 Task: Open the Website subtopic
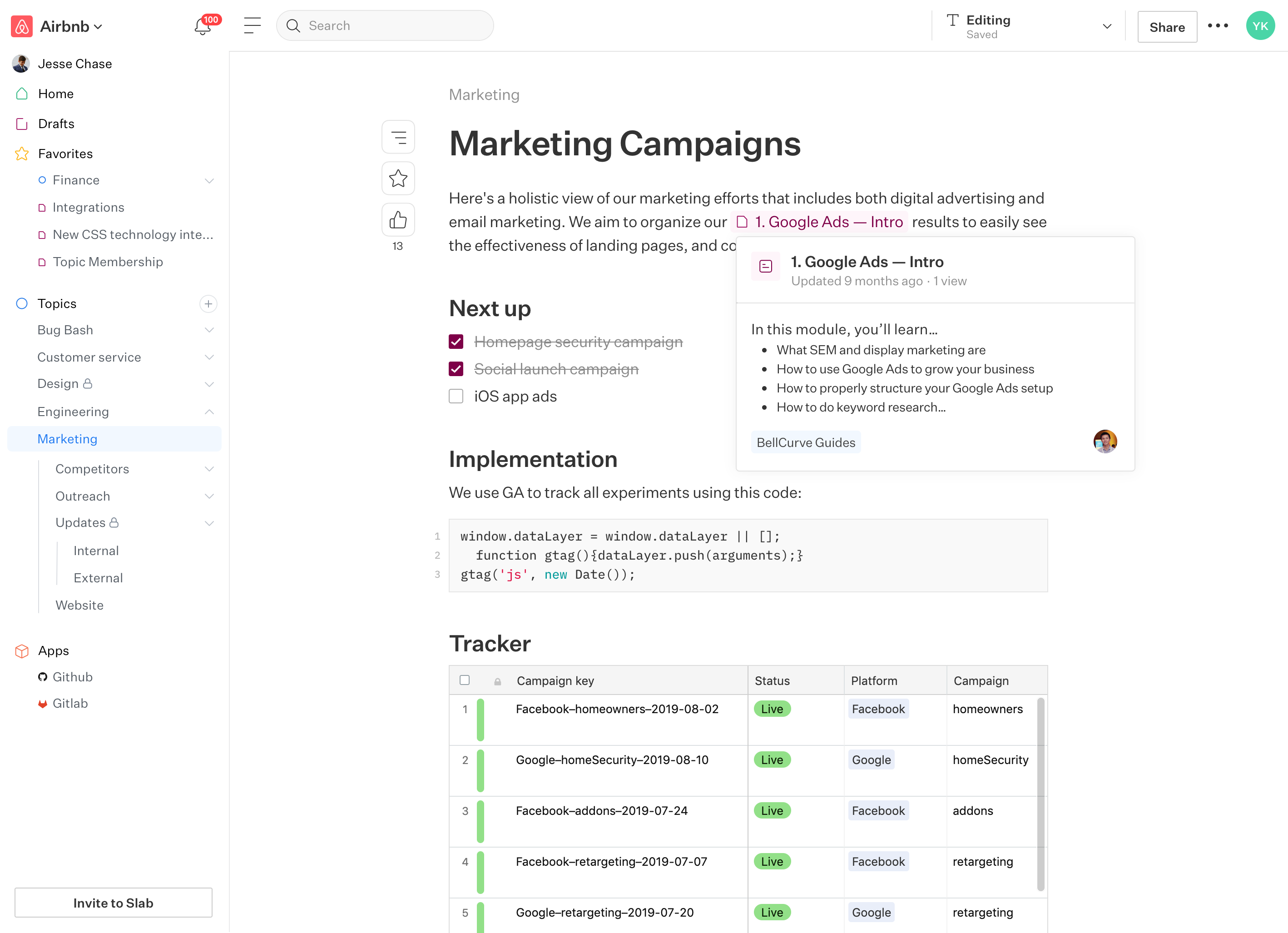click(79, 605)
